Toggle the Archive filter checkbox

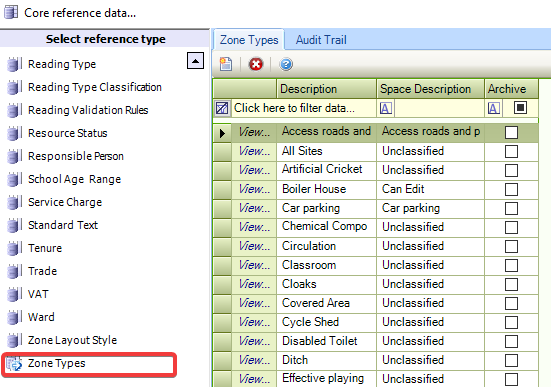(520, 108)
